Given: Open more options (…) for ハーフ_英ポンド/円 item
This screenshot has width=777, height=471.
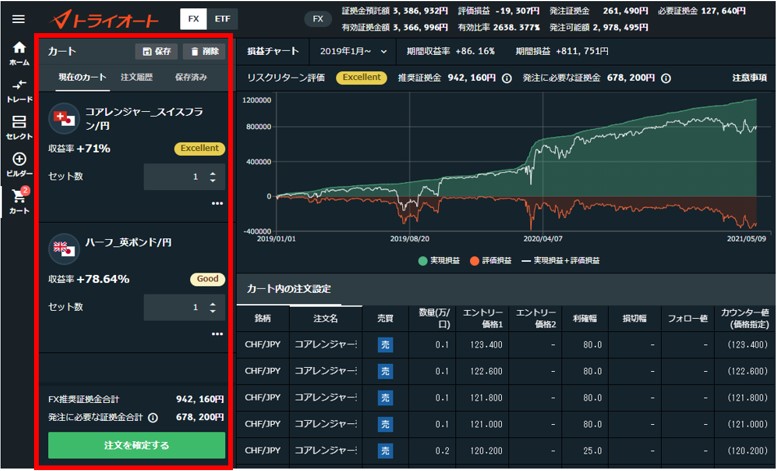Looking at the screenshot, I should 217,334.
